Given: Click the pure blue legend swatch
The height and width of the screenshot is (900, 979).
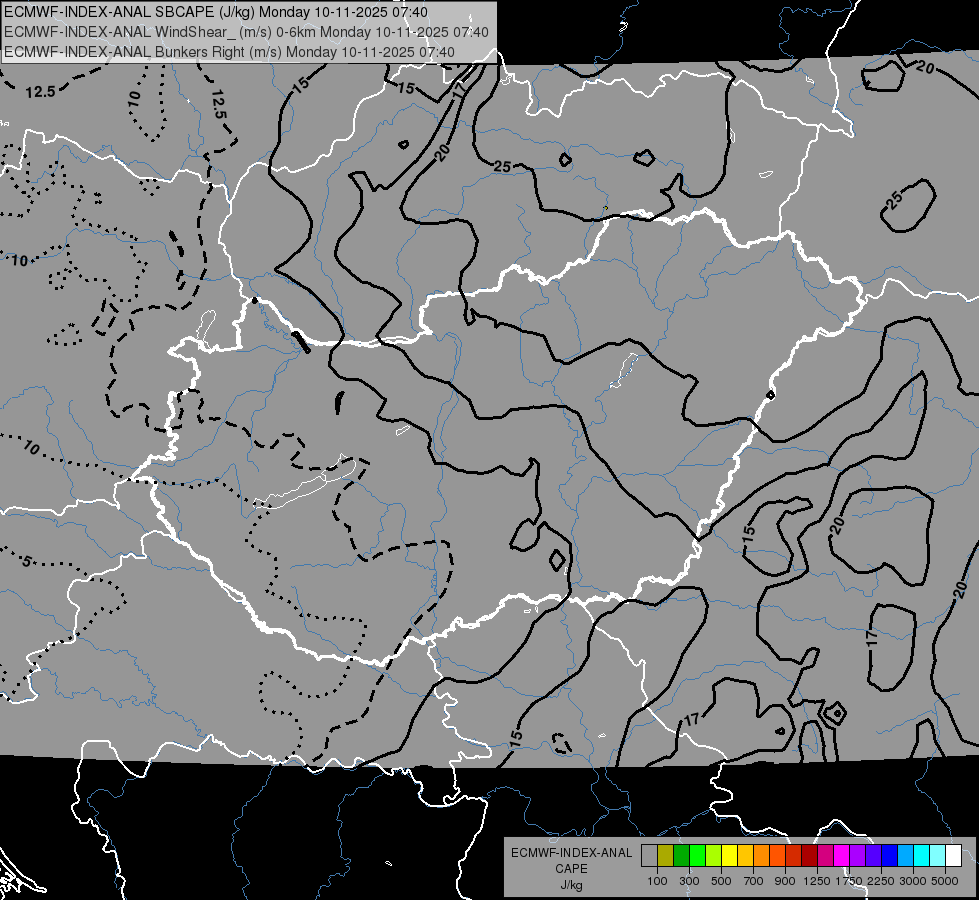Looking at the screenshot, I should (x=890, y=856).
